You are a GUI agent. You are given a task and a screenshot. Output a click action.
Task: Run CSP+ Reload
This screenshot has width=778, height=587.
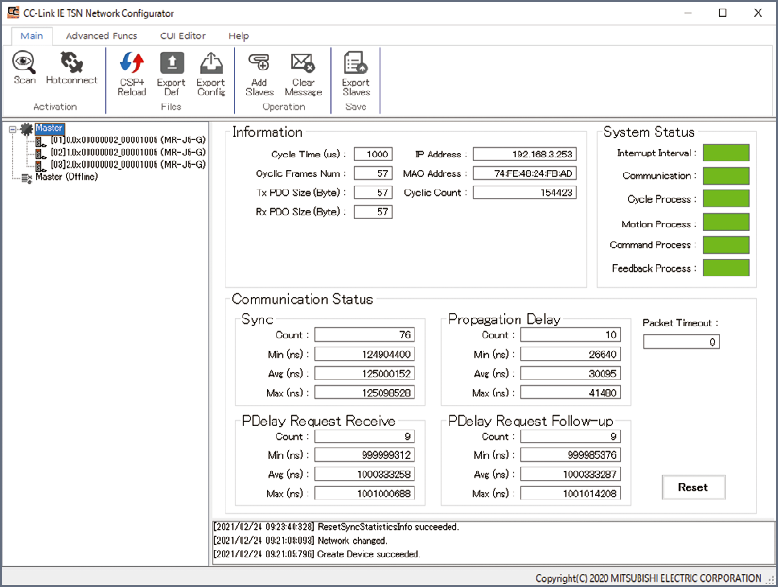[x=132, y=73]
